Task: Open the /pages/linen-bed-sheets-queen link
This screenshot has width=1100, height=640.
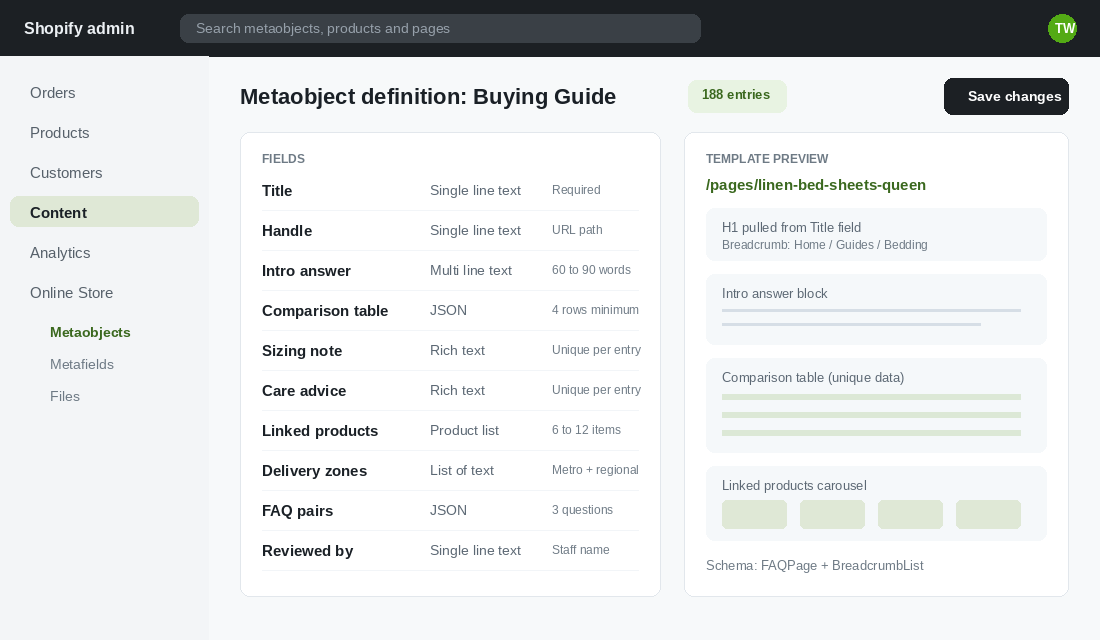Action: coord(815,185)
